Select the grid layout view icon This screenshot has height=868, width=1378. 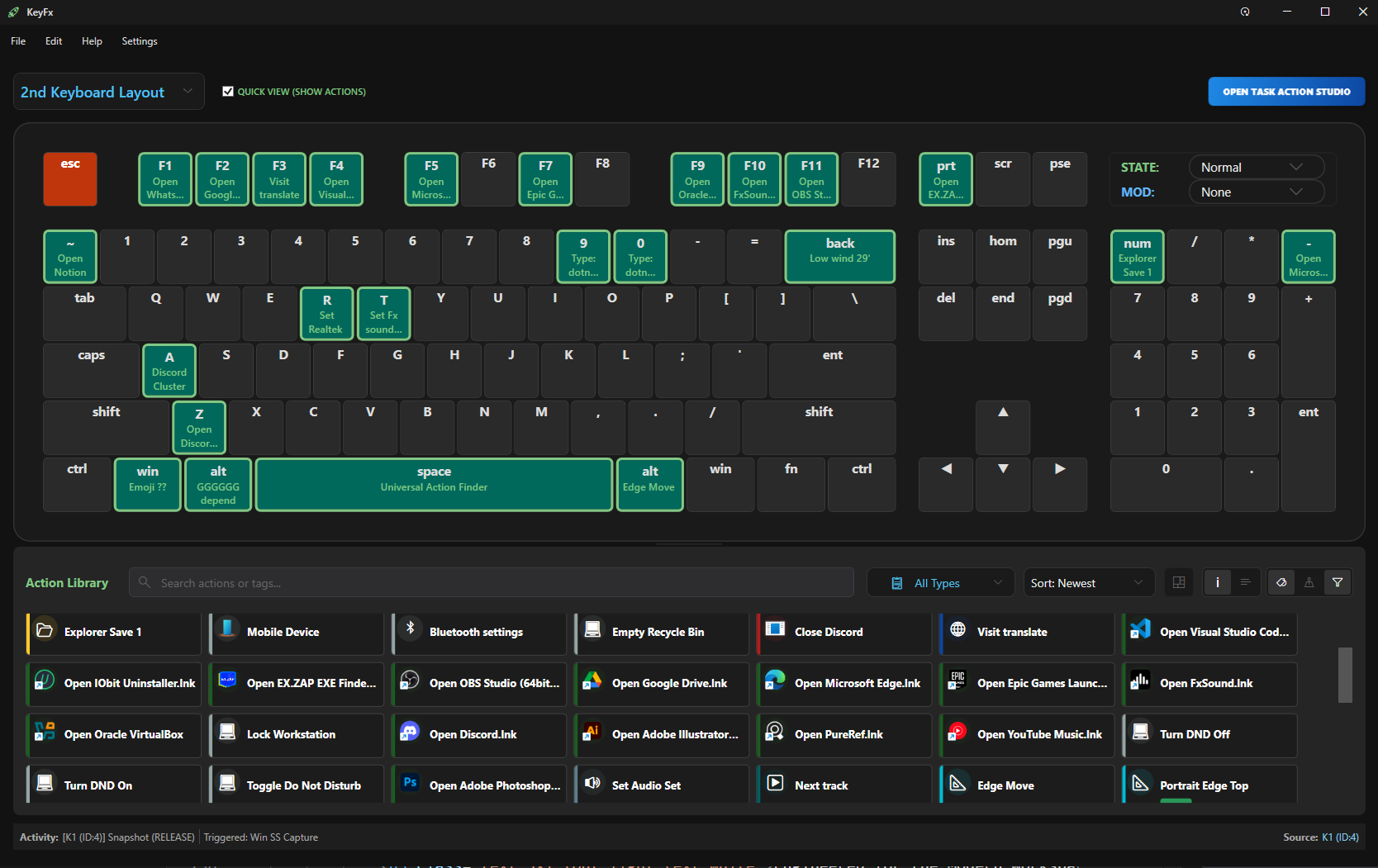[x=1179, y=582]
